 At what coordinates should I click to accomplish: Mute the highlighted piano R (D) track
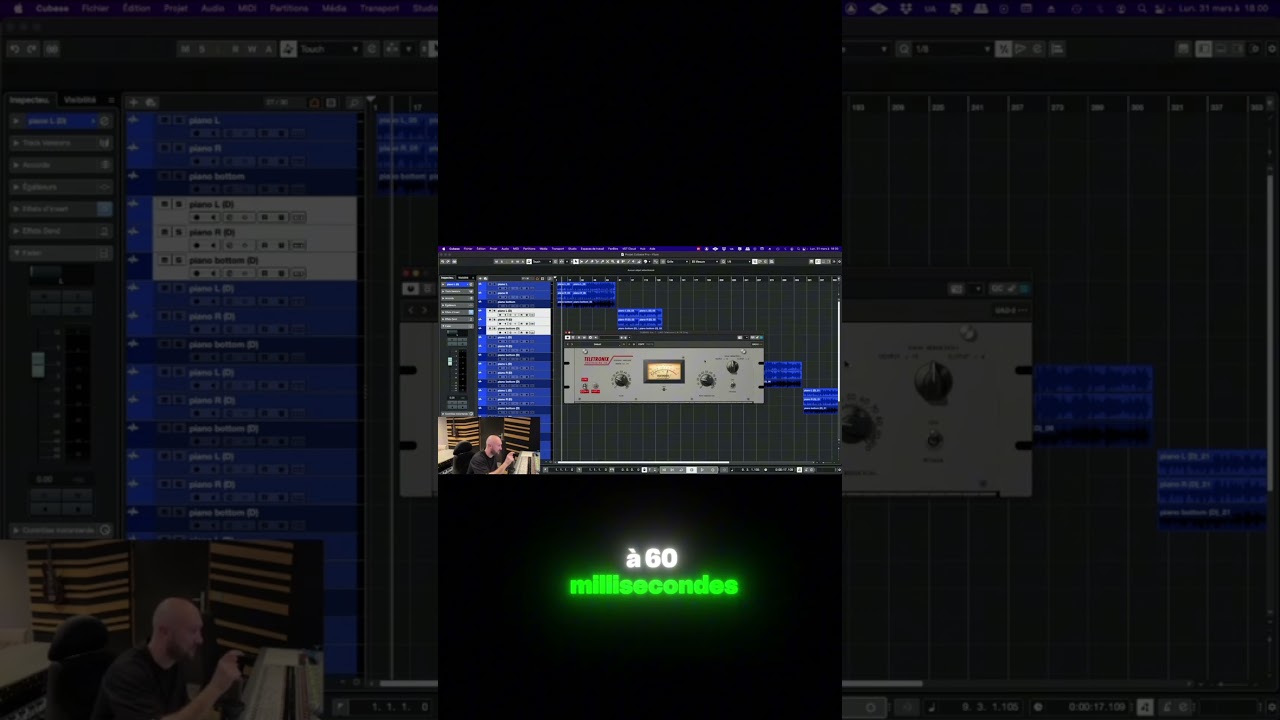click(x=164, y=232)
